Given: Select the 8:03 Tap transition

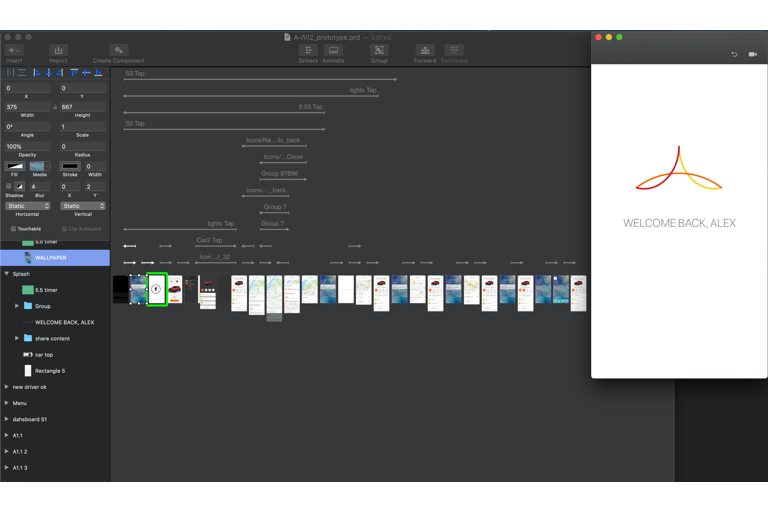Looking at the screenshot, I should (224, 112).
